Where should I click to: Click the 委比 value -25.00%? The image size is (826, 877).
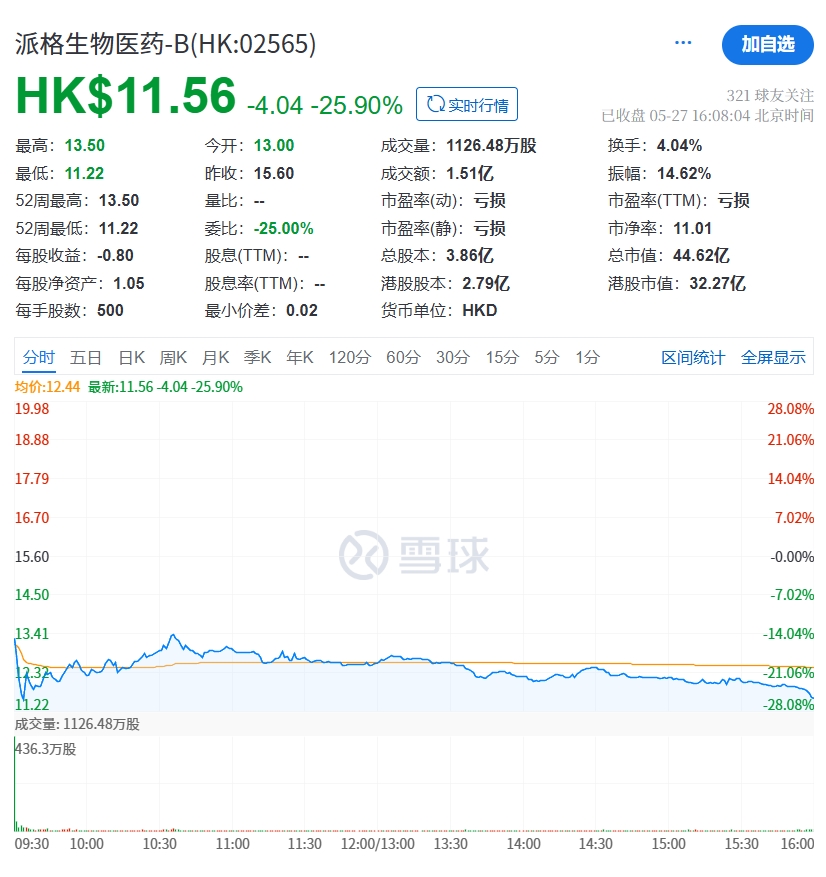coord(284,228)
